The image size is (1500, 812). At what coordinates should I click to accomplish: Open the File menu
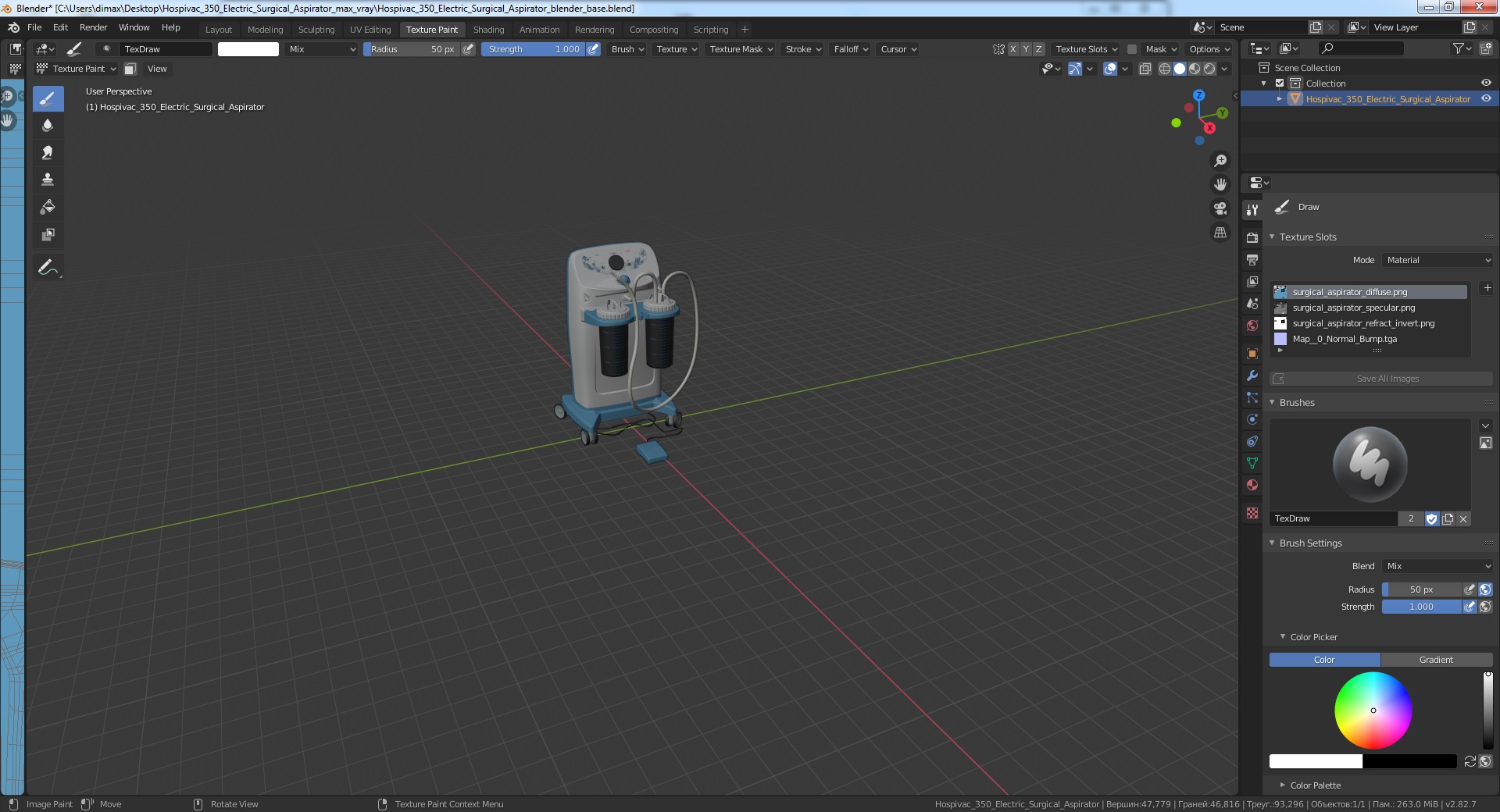(34, 27)
